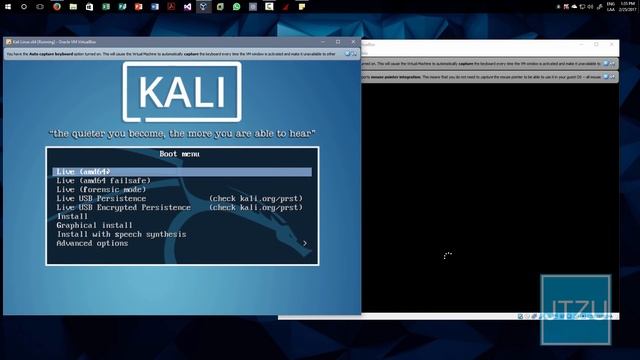Maximize the rear VirtualBox window

coord(596,44)
